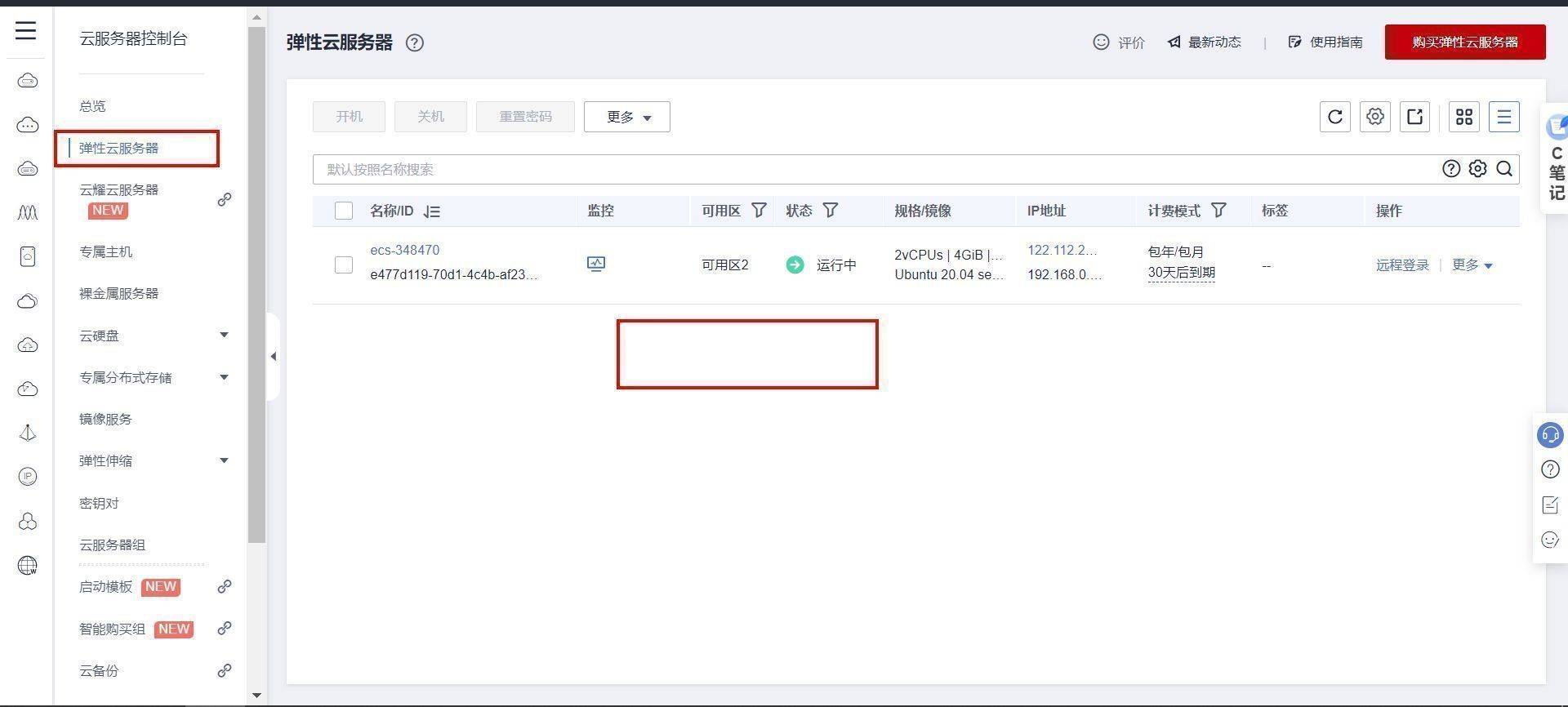Open monitoring icon for ecs-348470
The image size is (1568, 707).
596,264
